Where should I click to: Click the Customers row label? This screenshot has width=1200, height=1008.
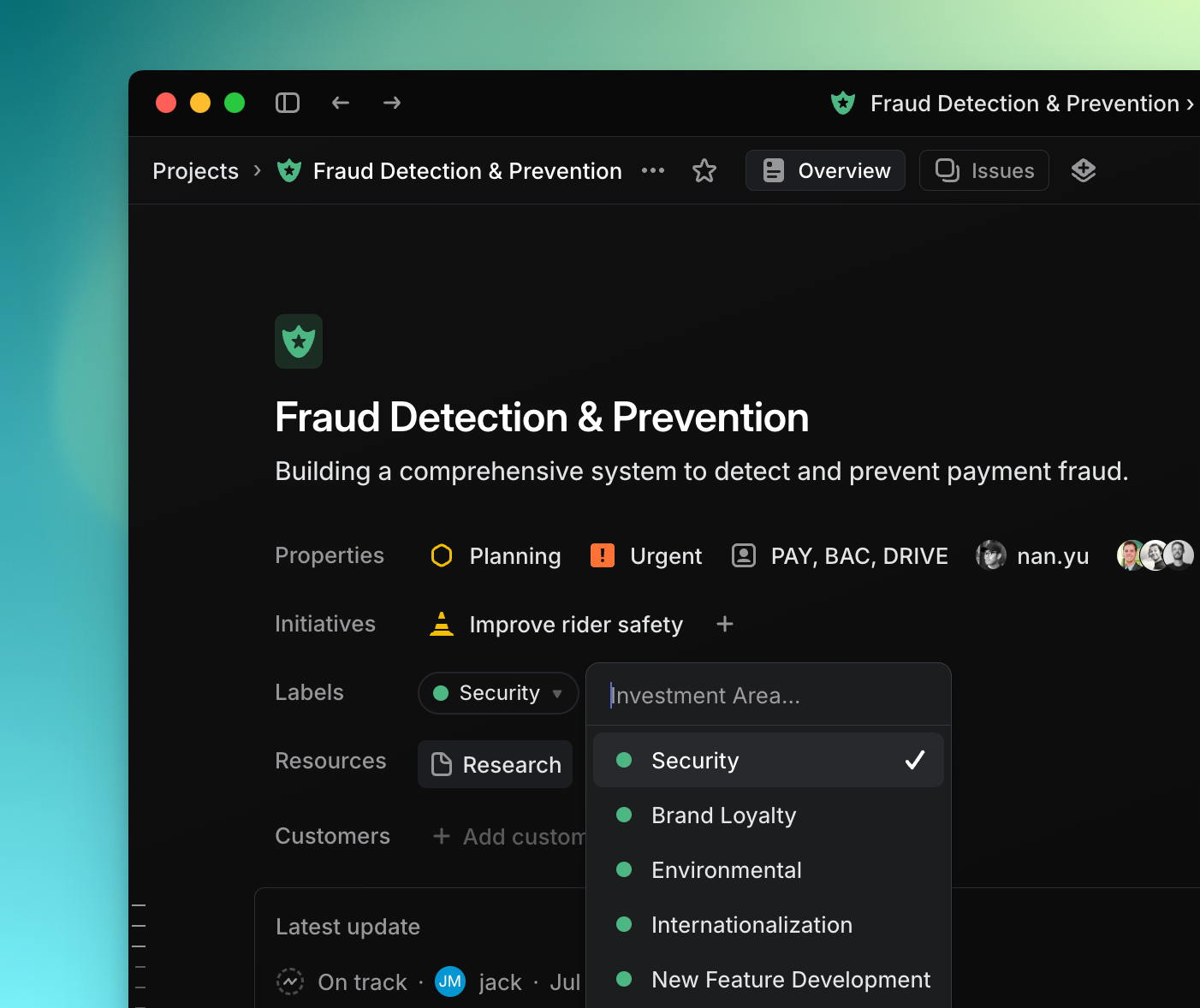pyautogui.click(x=332, y=836)
